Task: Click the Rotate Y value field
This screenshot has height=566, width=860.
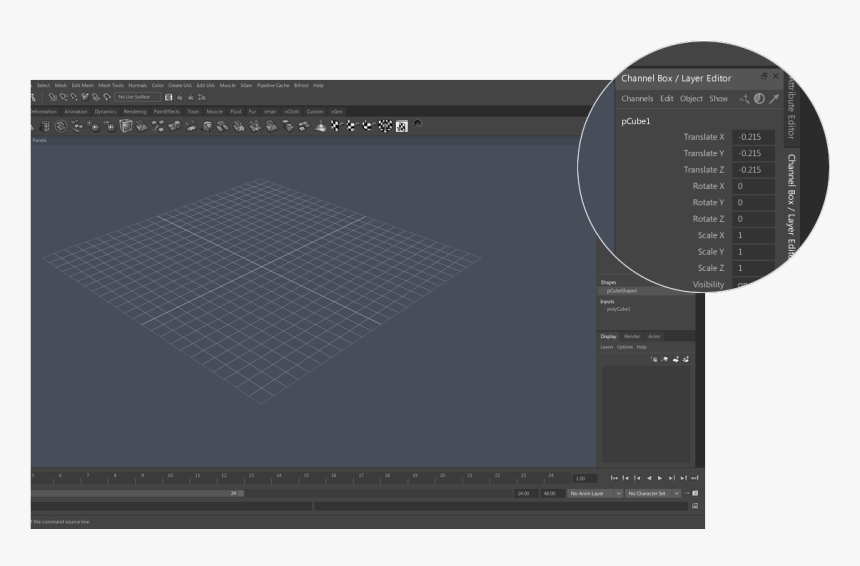Action: click(753, 202)
